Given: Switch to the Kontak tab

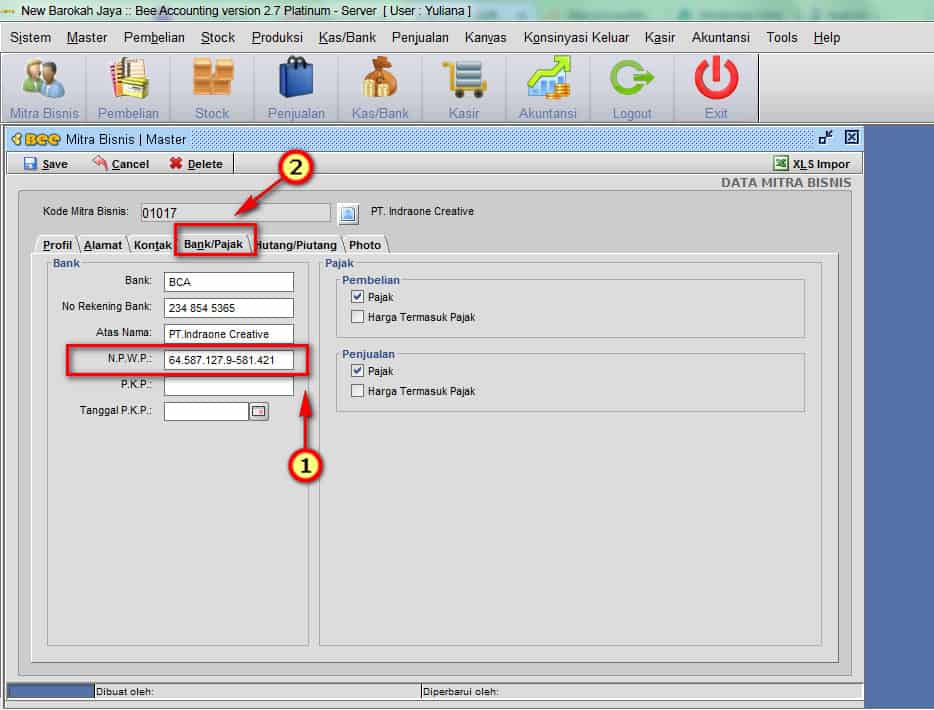Looking at the screenshot, I should click(x=152, y=245).
